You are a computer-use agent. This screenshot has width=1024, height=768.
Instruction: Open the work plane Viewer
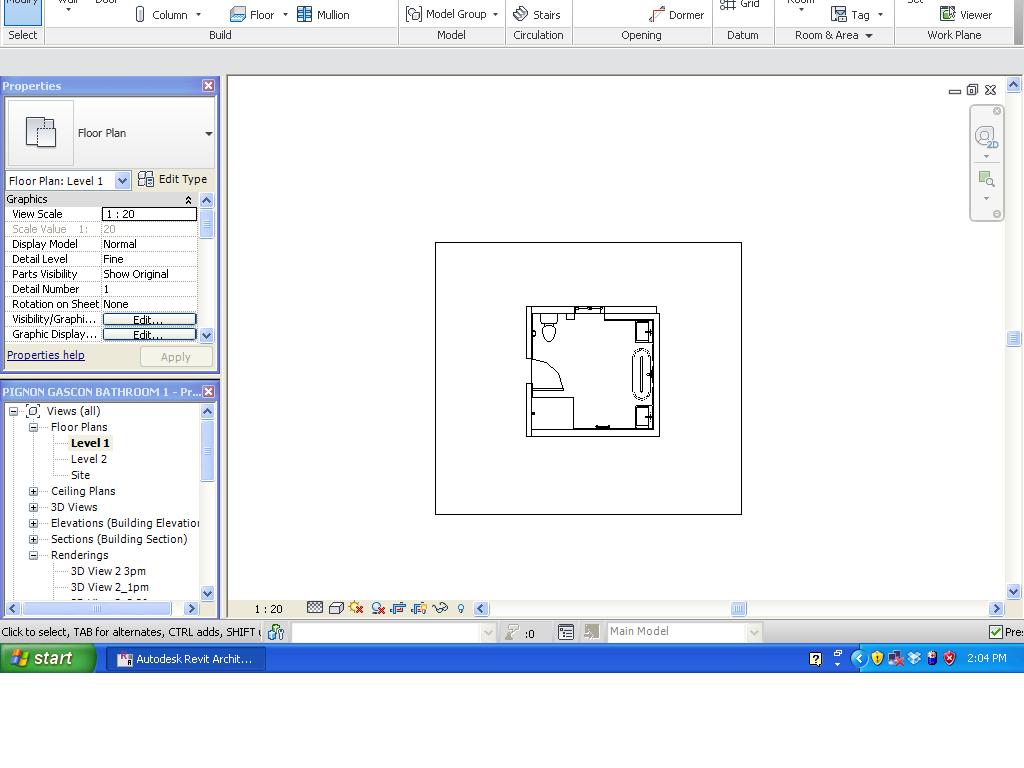[966, 14]
